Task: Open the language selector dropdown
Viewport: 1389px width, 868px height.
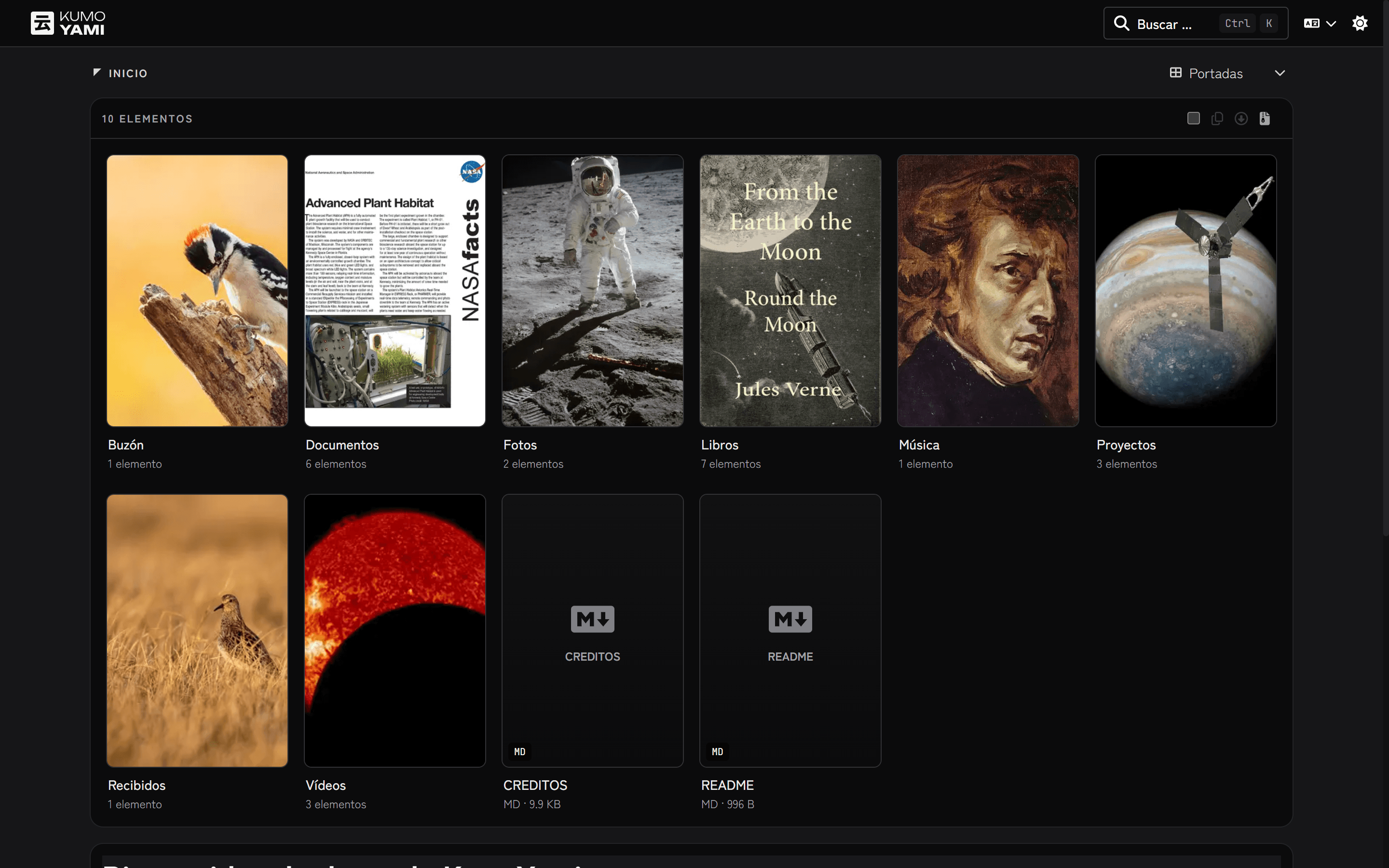Action: [1320, 23]
